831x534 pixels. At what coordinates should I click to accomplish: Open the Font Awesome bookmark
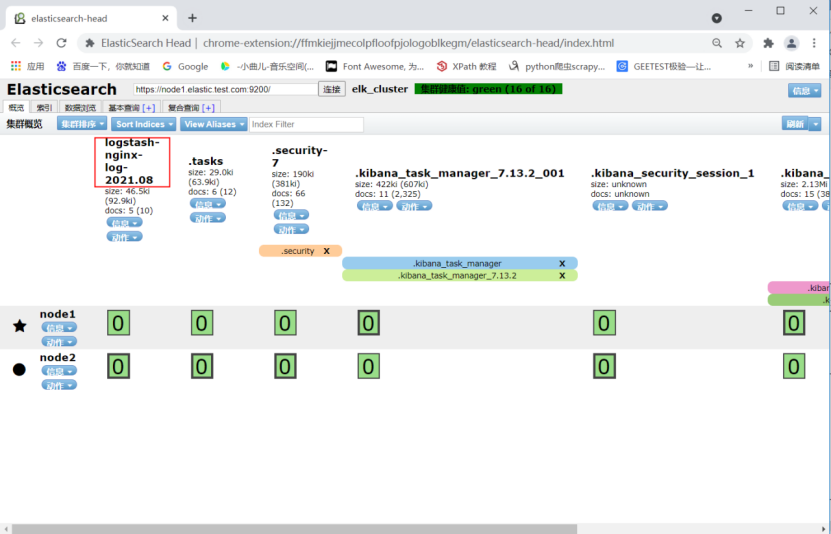click(x=375, y=66)
